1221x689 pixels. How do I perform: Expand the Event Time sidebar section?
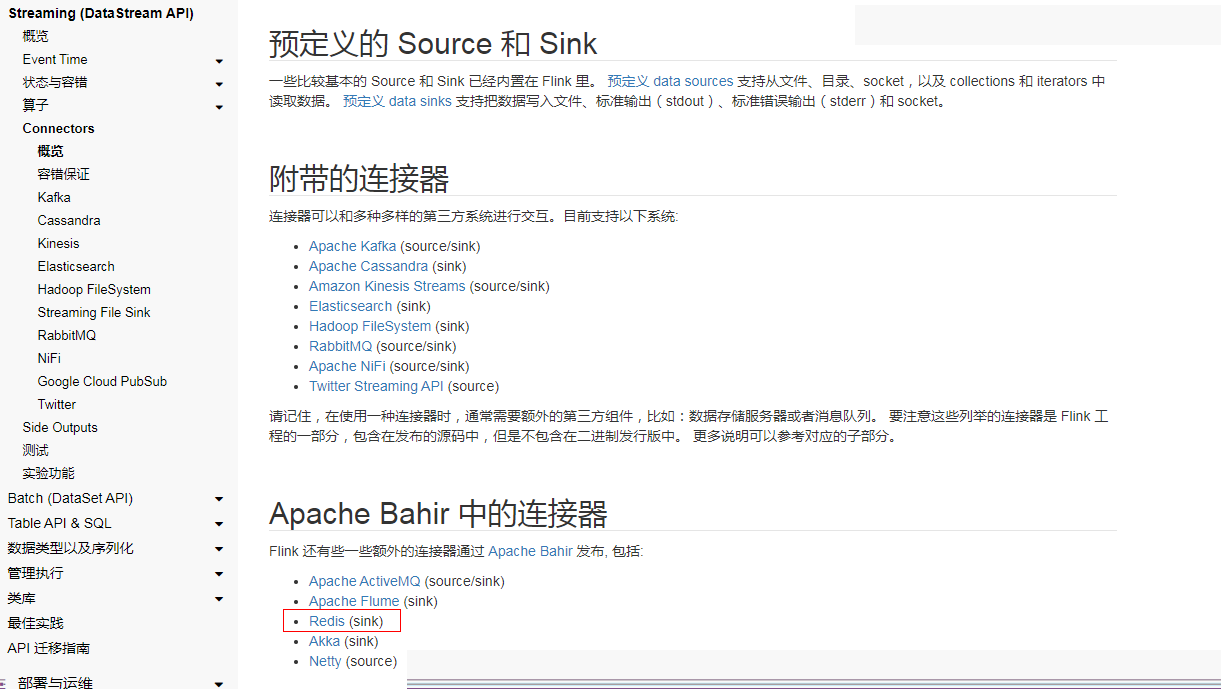tap(219, 62)
